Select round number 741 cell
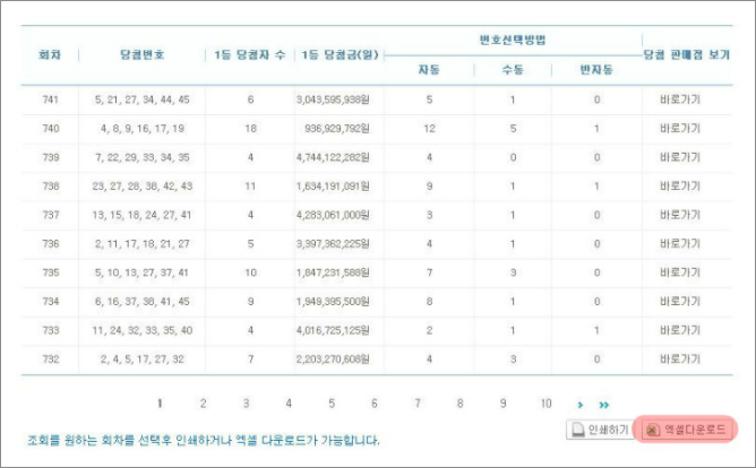 click(51, 99)
